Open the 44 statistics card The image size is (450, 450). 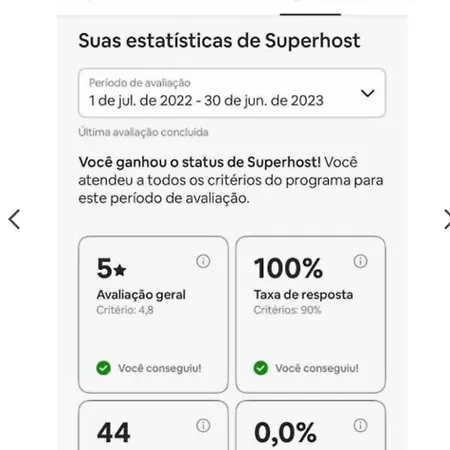pos(153,425)
